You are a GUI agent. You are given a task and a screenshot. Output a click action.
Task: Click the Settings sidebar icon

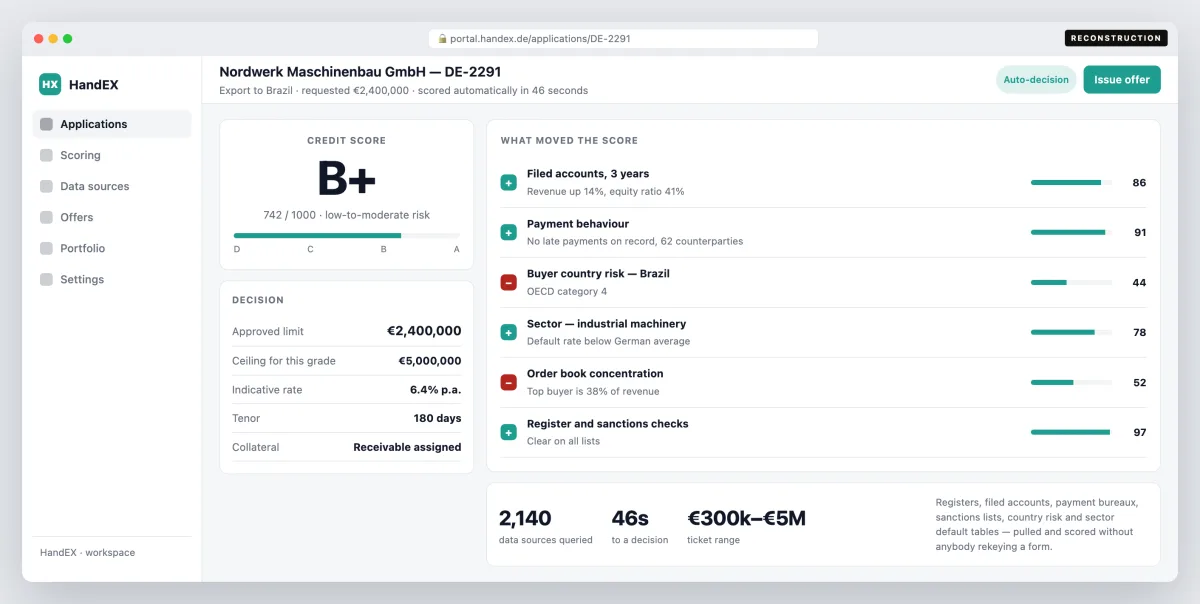tap(46, 279)
